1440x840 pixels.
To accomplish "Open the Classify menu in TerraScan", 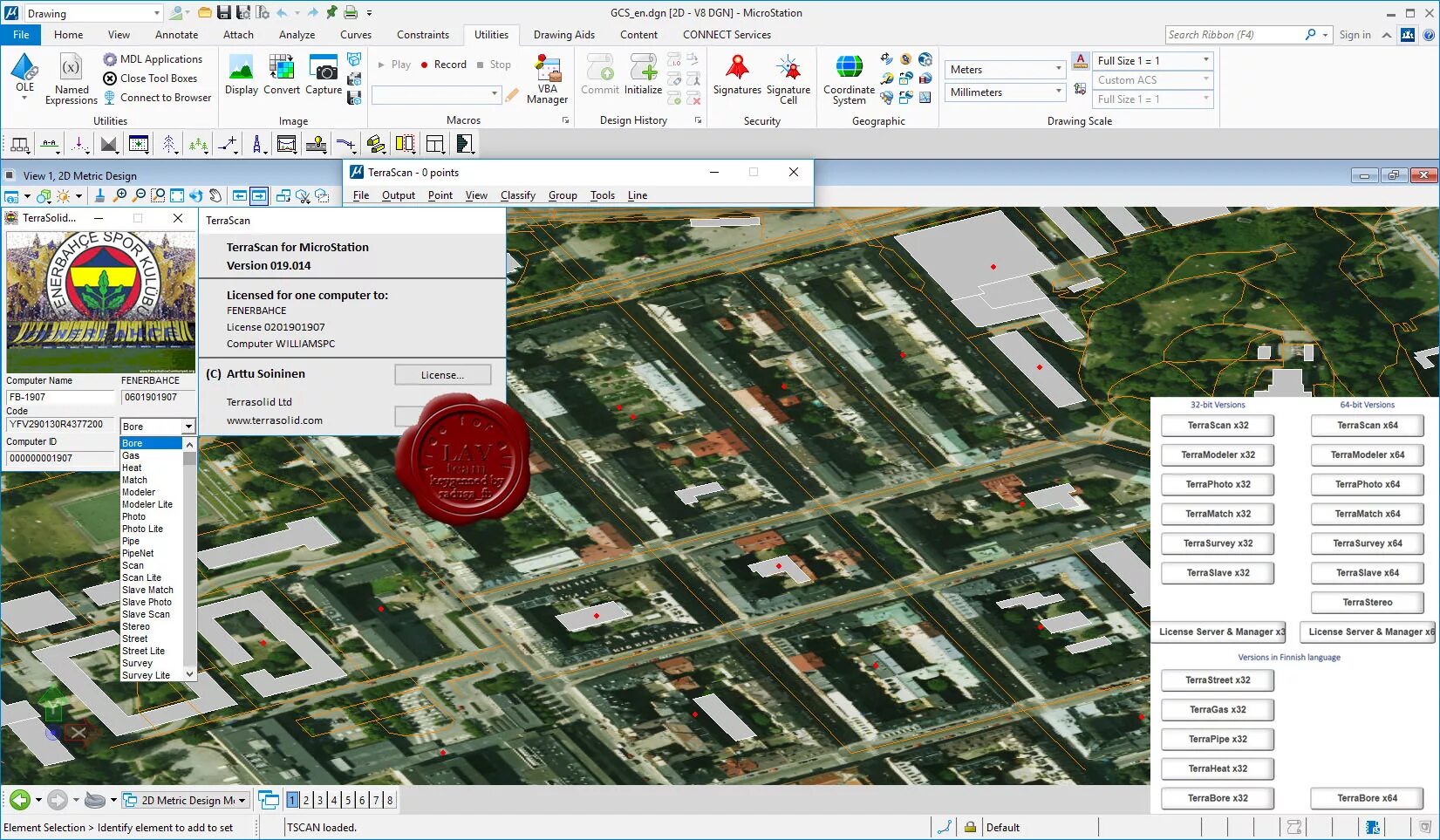I will click(518, 195).
